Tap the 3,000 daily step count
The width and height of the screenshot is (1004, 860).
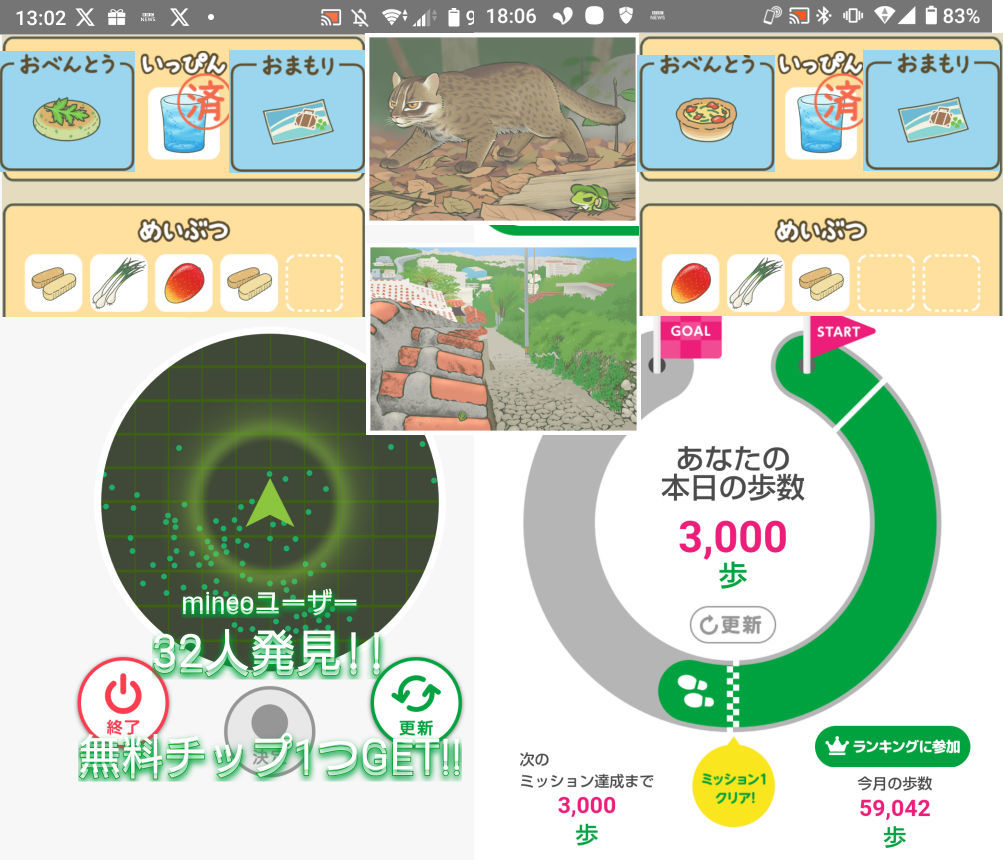pos(733,537)
